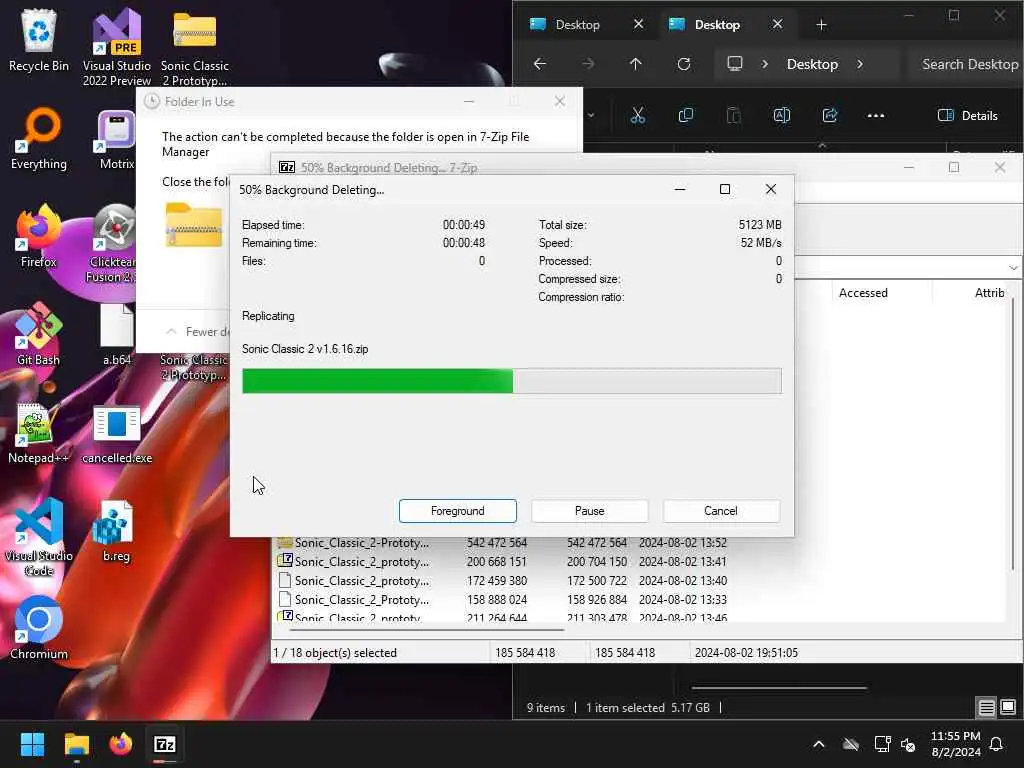Image resolution: width=1024 pixels, height=768 pixels.
Task: Switch to first Desktop tab in Explorer
Action: pyautogui.click(x=577, y=25)
